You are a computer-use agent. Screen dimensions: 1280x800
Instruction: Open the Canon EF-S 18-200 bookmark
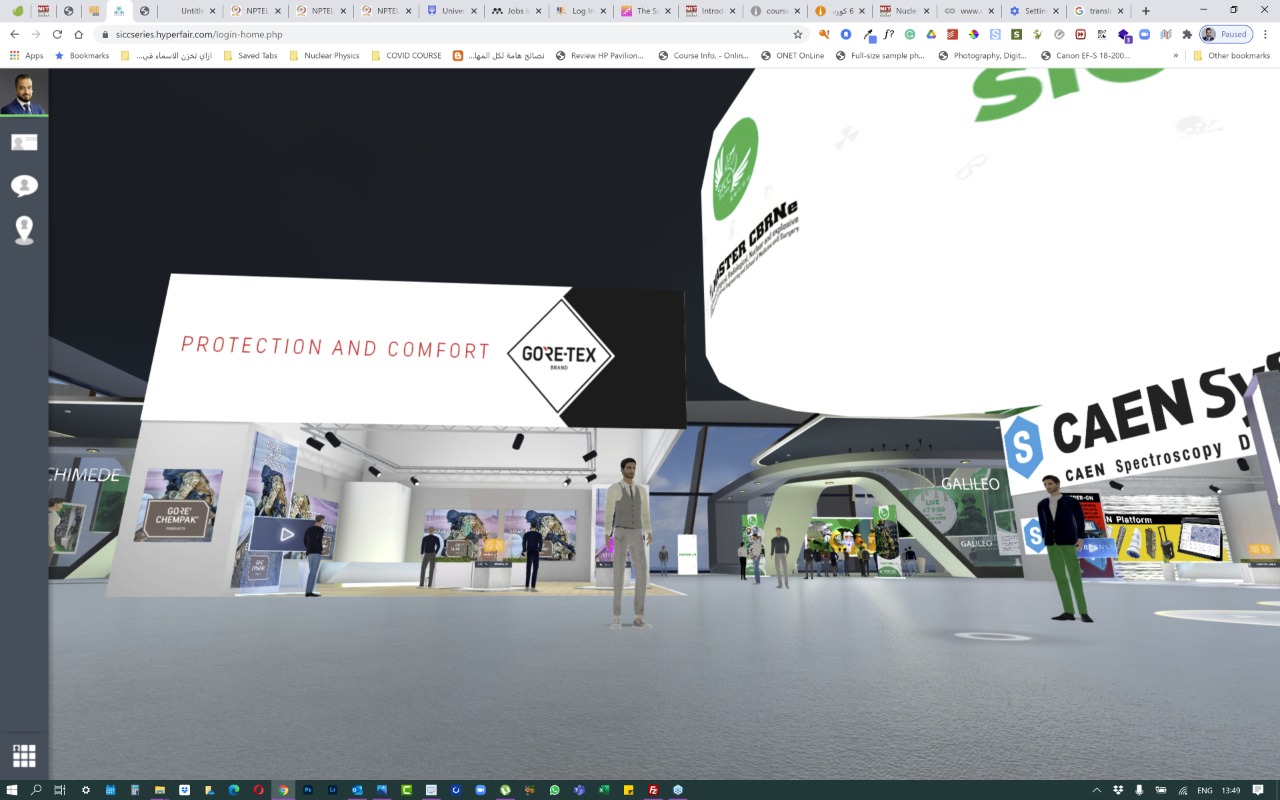1086,56
